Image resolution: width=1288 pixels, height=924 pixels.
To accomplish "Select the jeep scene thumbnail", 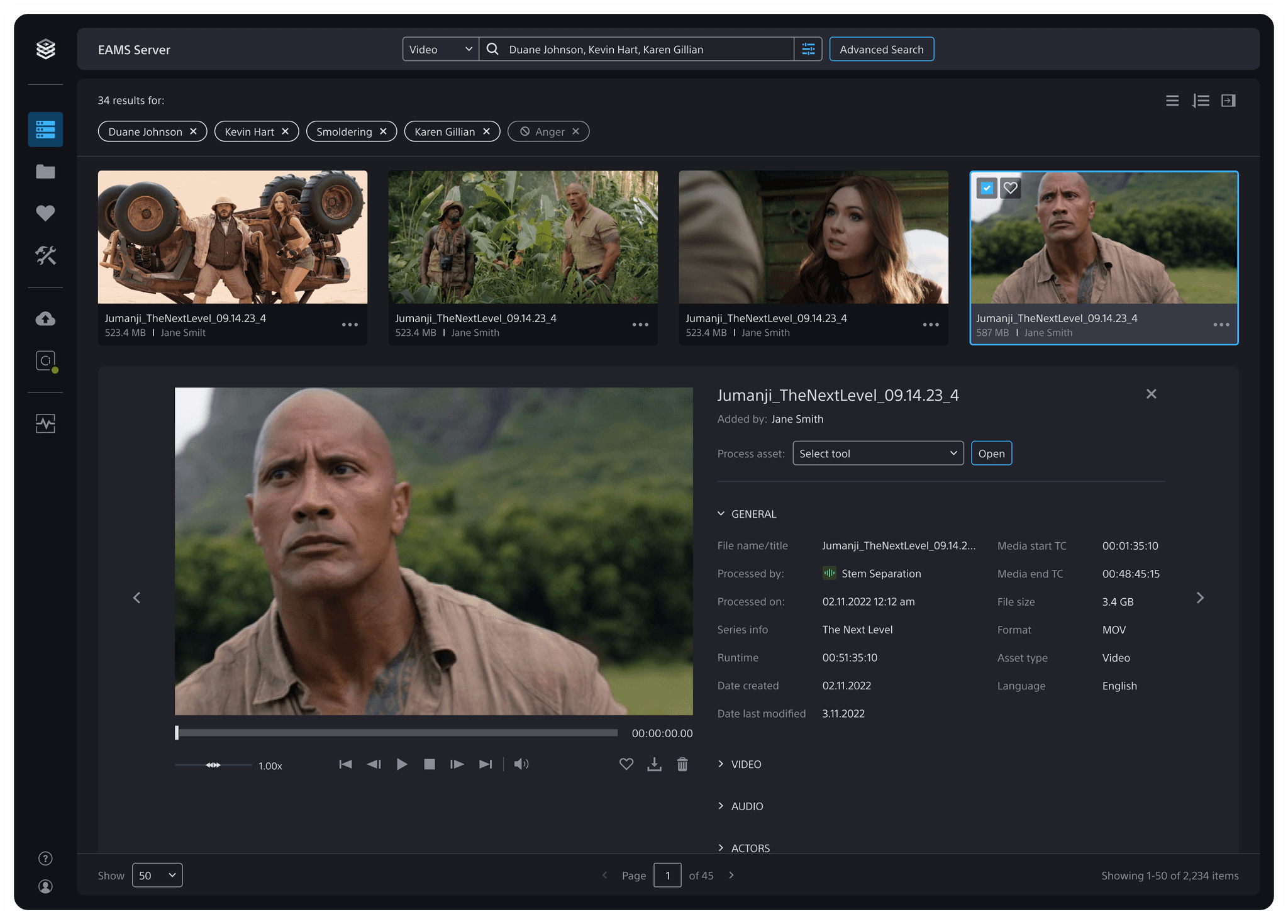I will [x=233, y=237].
